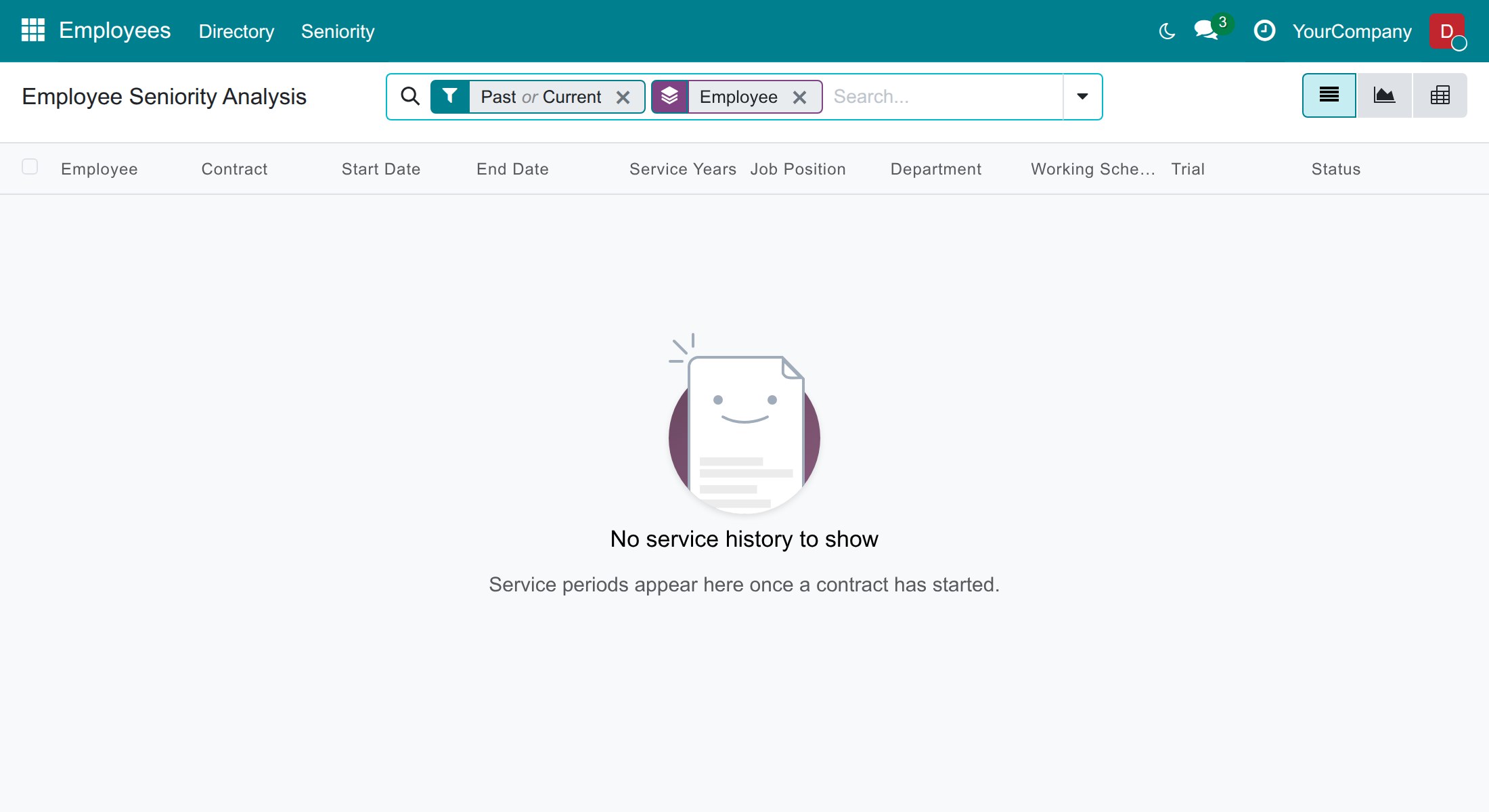The image size is (1489, 812).
Task: Sort by Contract column
Action: click(x=234, y=169)
